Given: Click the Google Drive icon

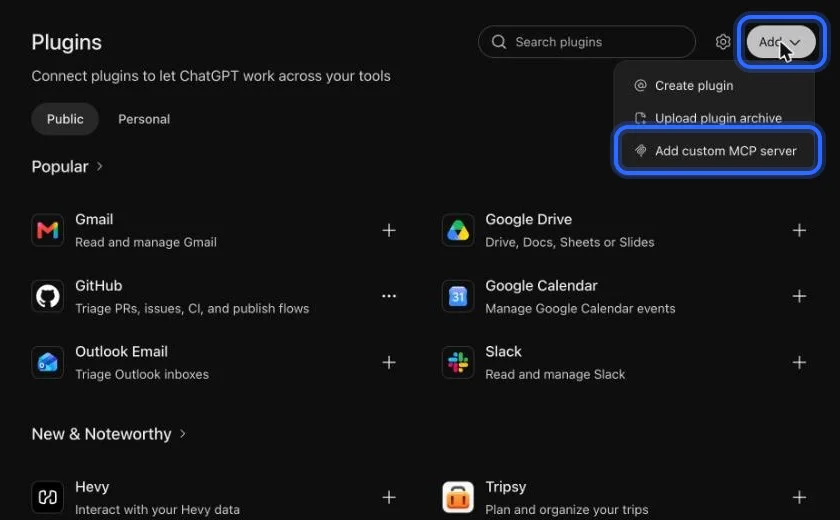Looking at the screenshot, I should [x=458, y=230].
